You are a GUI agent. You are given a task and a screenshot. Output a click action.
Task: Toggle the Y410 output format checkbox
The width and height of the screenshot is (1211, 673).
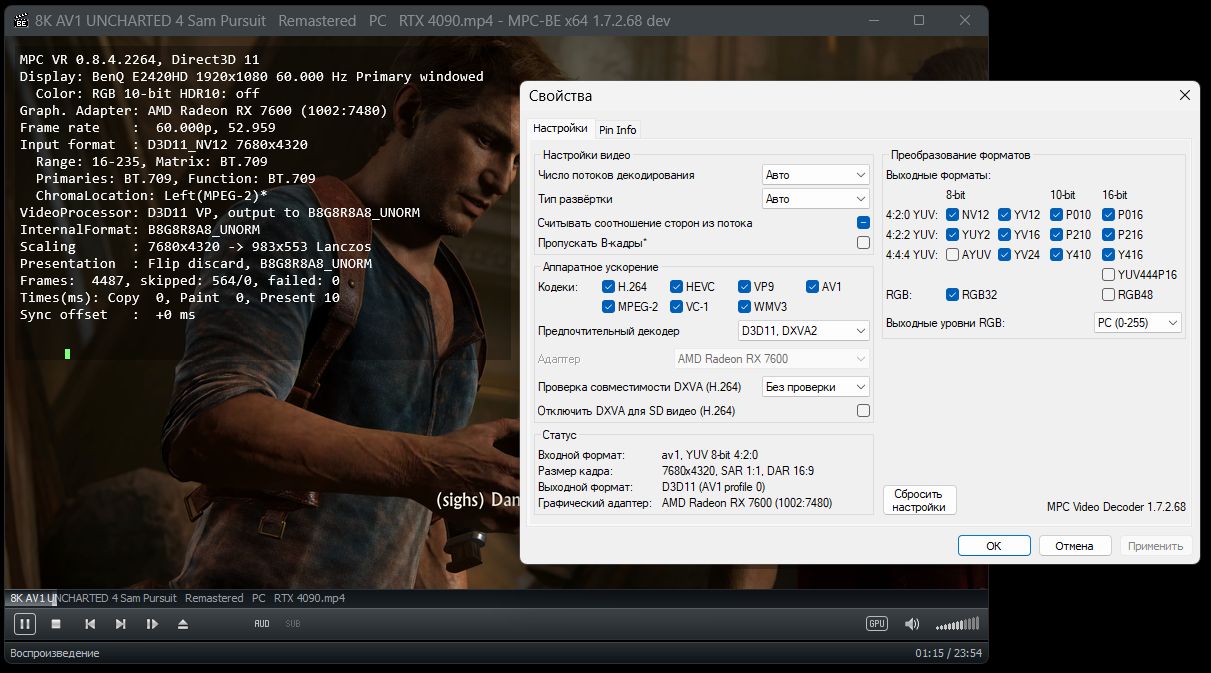pos(1057,255)
